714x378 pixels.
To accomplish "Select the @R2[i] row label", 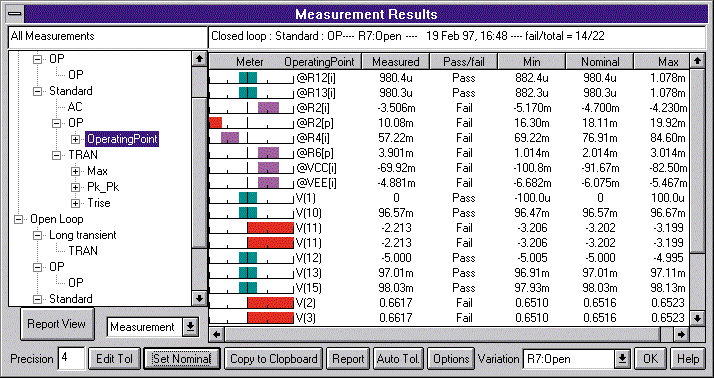I will [x=312, y=108].
